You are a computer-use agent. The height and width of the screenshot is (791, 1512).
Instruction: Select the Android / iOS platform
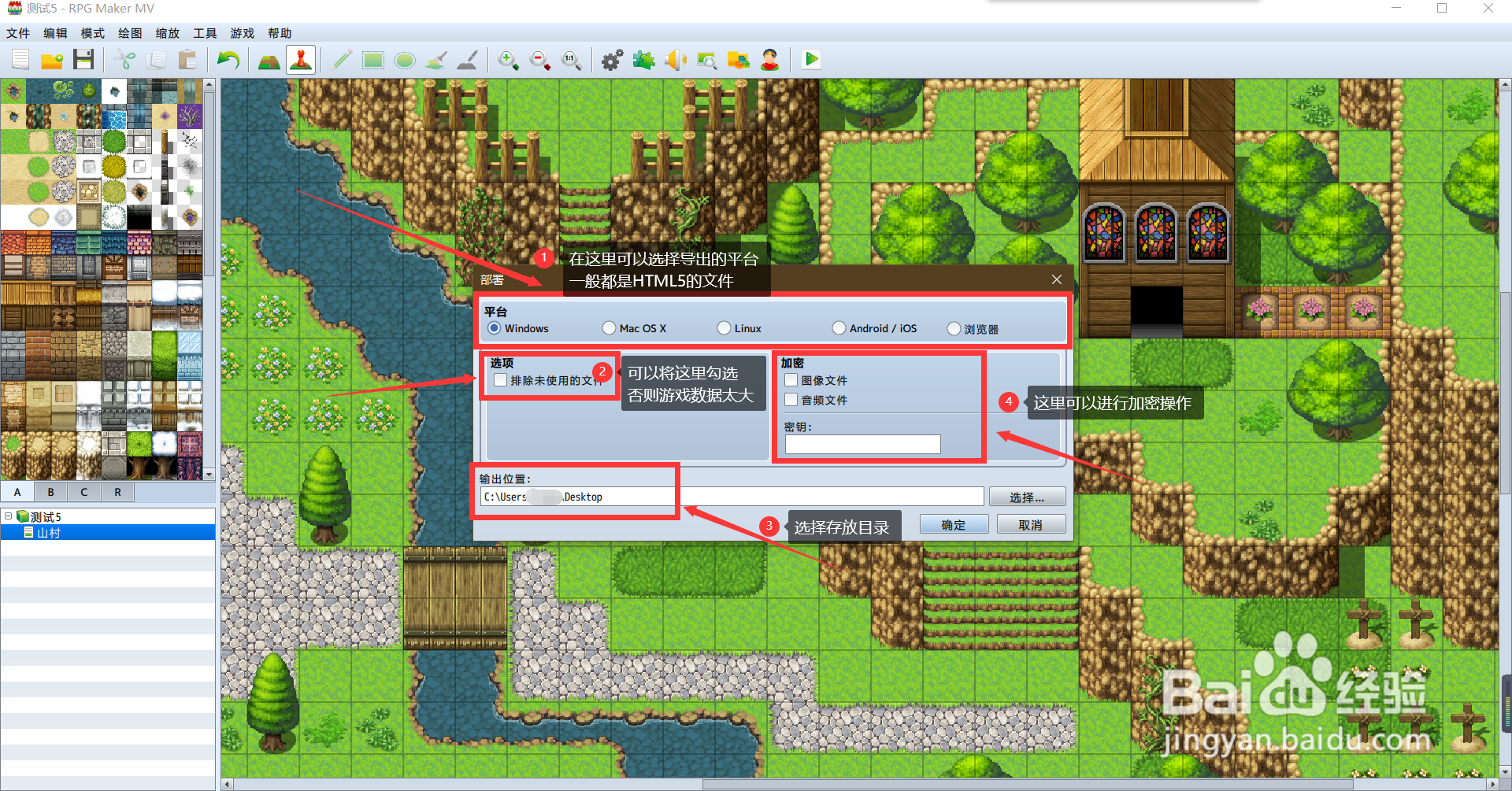coord(839,328)
